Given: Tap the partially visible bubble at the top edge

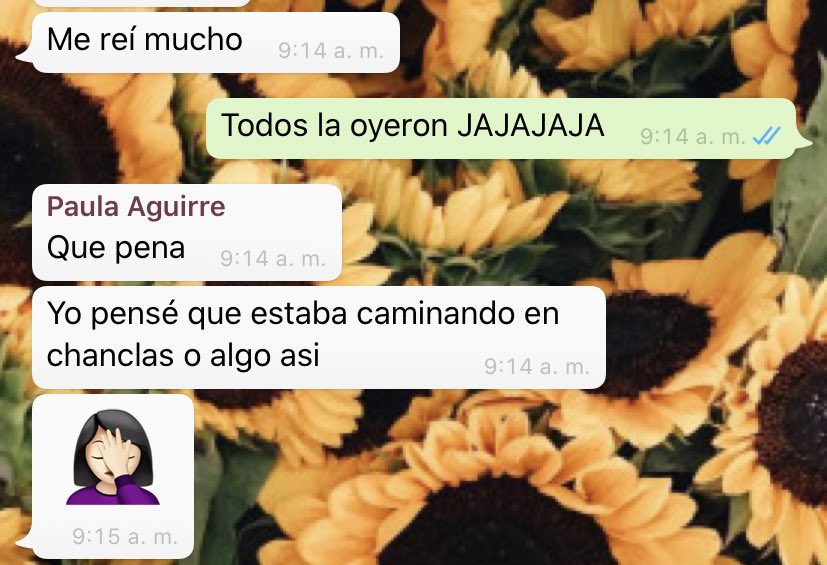Looking at the screenshot, I should coord(141,3).
